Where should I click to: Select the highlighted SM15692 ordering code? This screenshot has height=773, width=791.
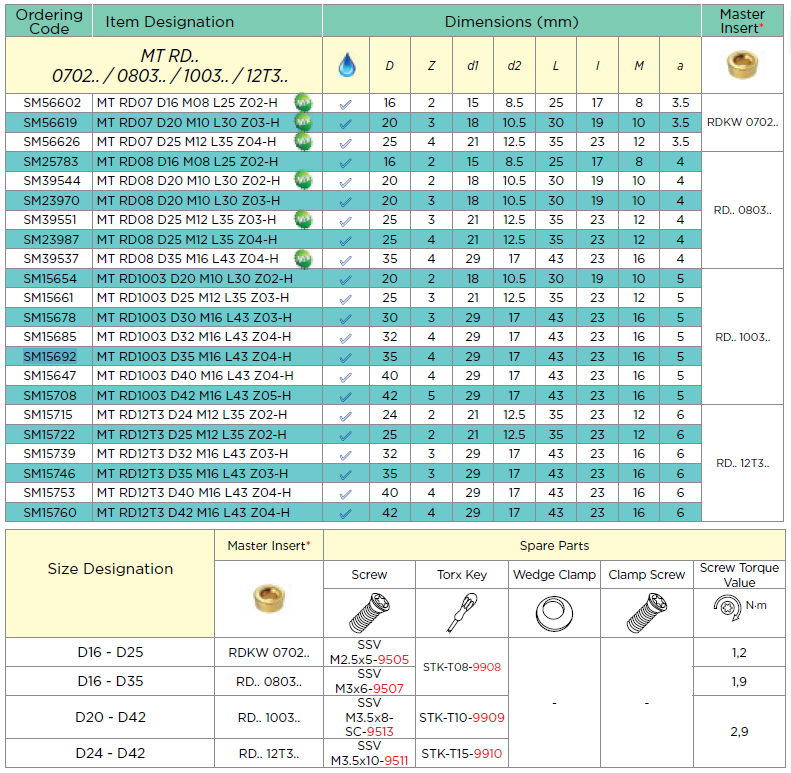50,356
